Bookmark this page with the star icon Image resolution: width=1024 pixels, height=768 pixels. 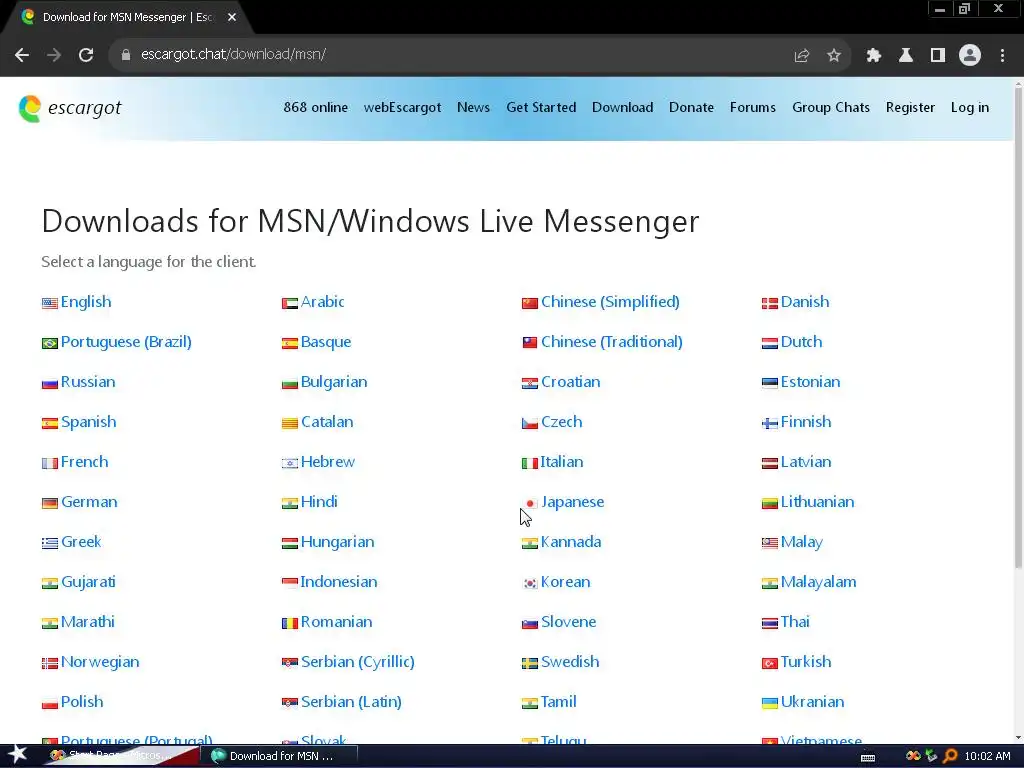834,56
